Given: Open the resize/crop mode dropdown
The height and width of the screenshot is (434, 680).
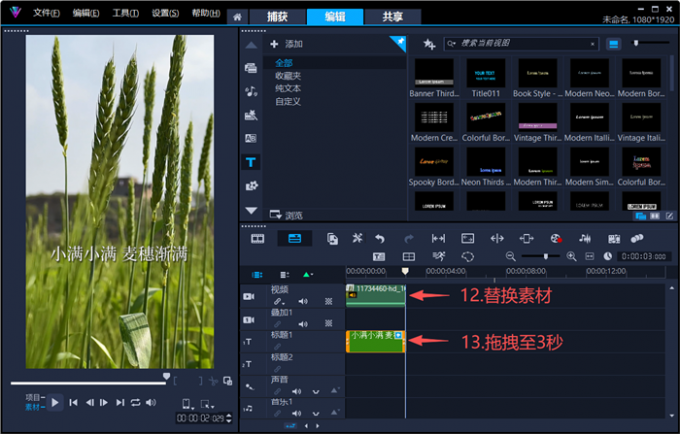Looking at the screenshot, I should tap(207, 405).
